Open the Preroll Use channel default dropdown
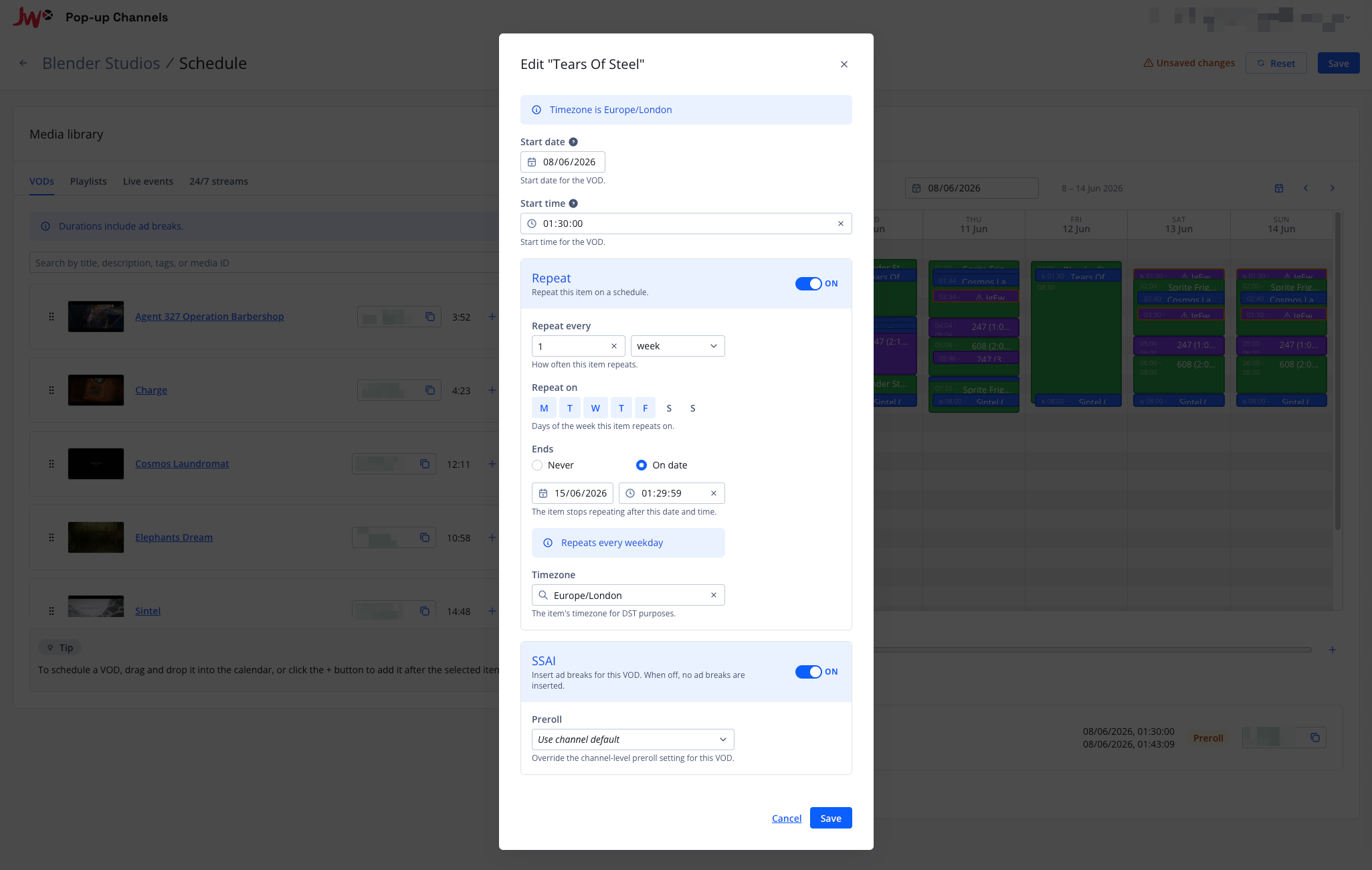The width and height of the screenshot is (1372, 870). pos(633,739)
